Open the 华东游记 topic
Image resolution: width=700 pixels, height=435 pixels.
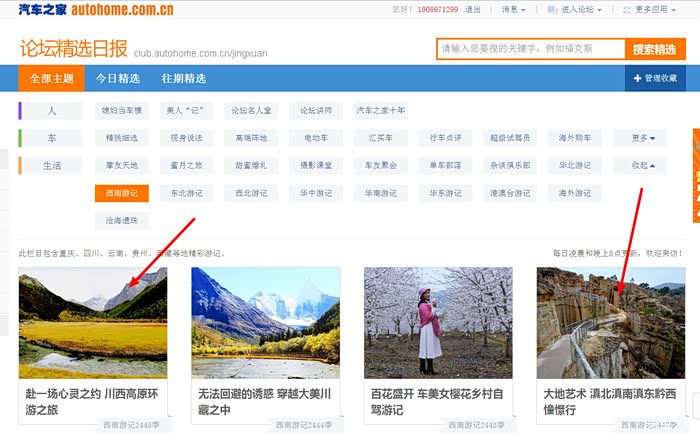[446, 193]
